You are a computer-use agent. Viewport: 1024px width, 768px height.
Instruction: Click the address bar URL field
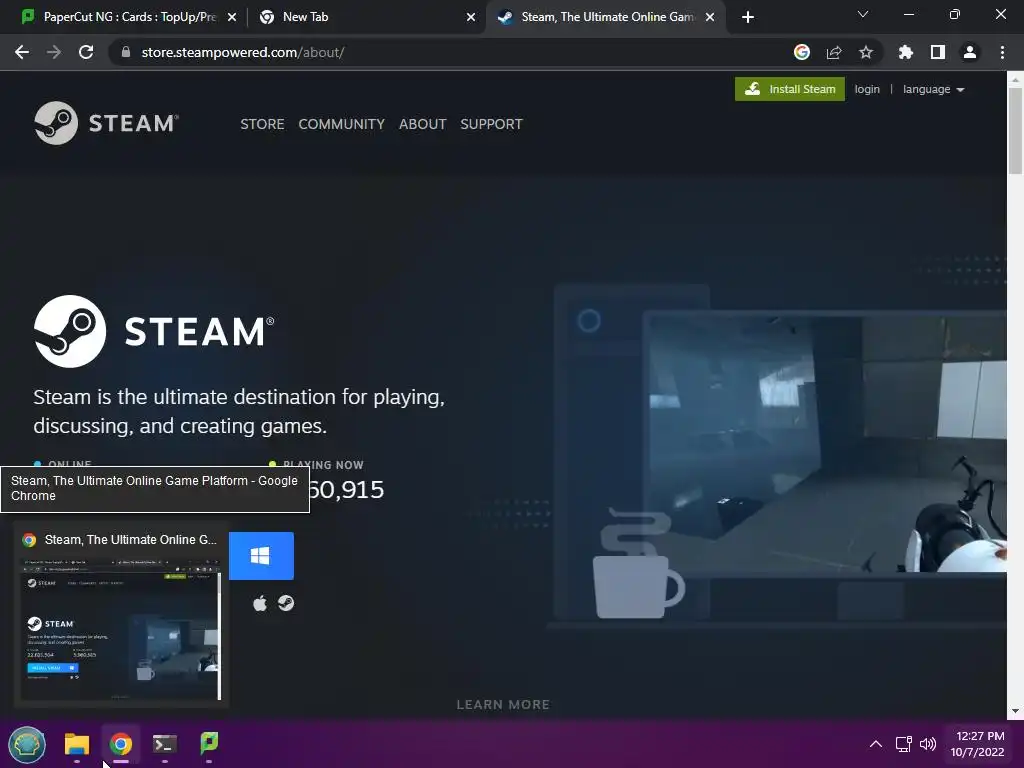click(457, 52)
